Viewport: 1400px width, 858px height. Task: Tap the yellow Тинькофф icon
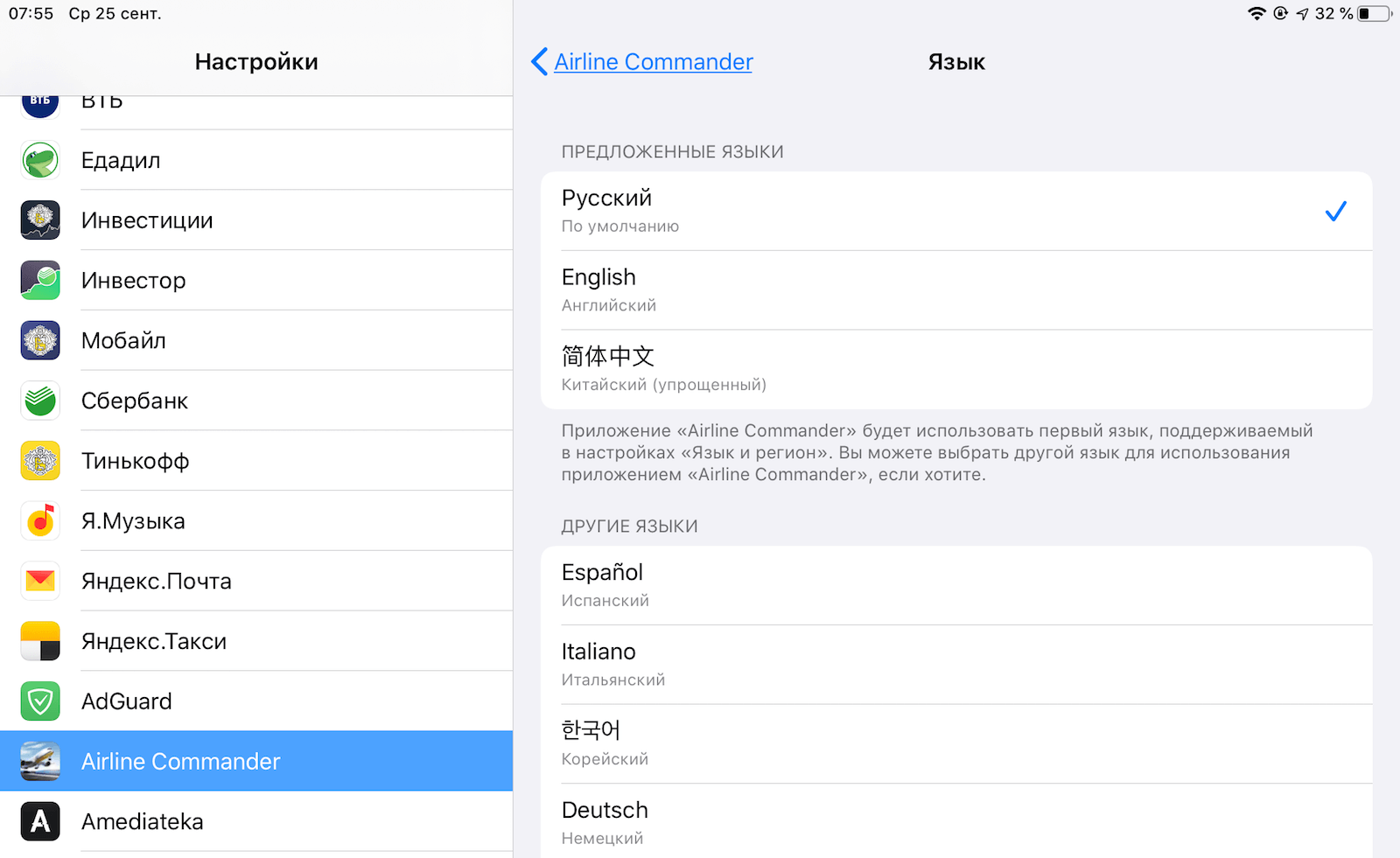tap(40, 461)
